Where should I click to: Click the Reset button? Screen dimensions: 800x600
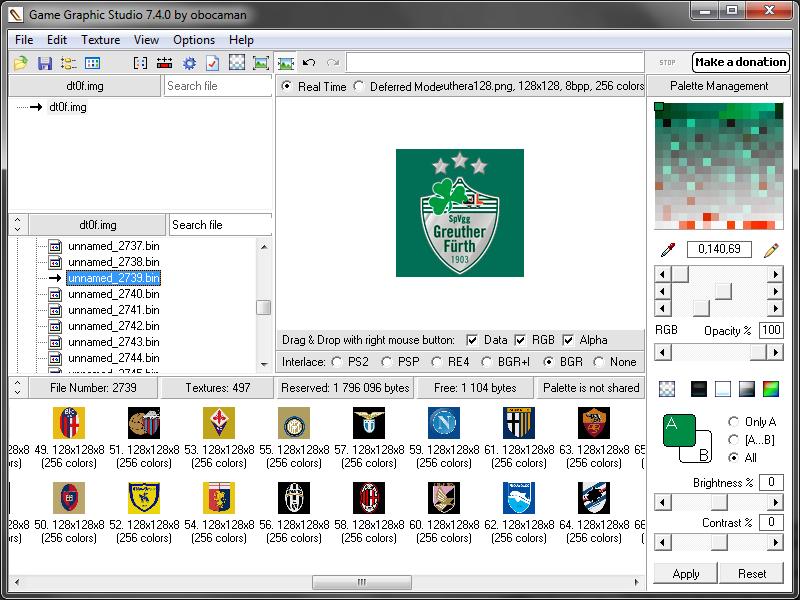pos(752,573)
